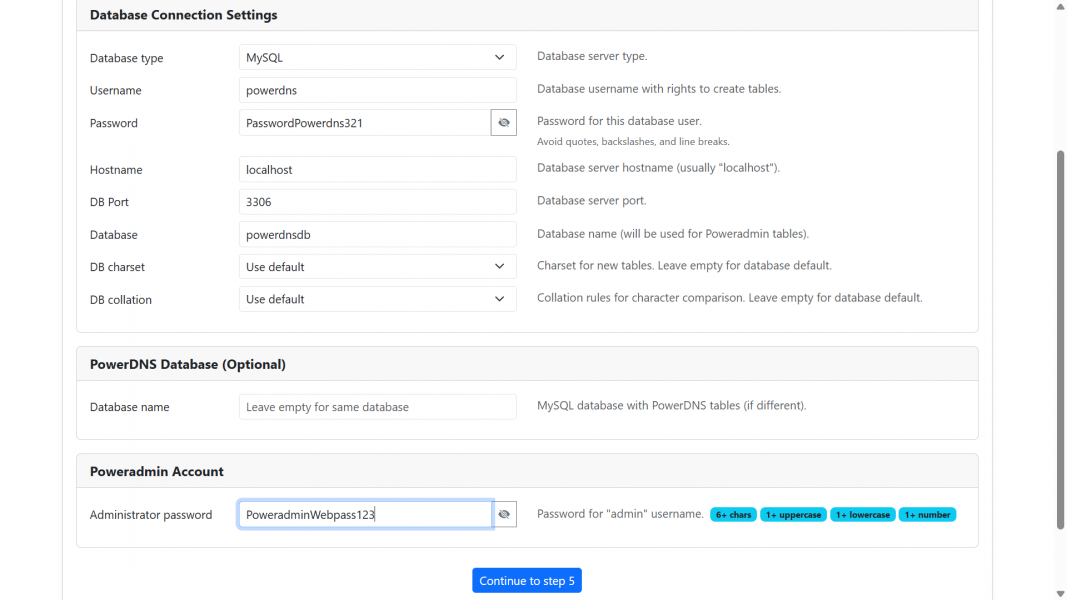Open the Database type dropdown
This screenshot has height=600, width=1067.
click(377, 58)
